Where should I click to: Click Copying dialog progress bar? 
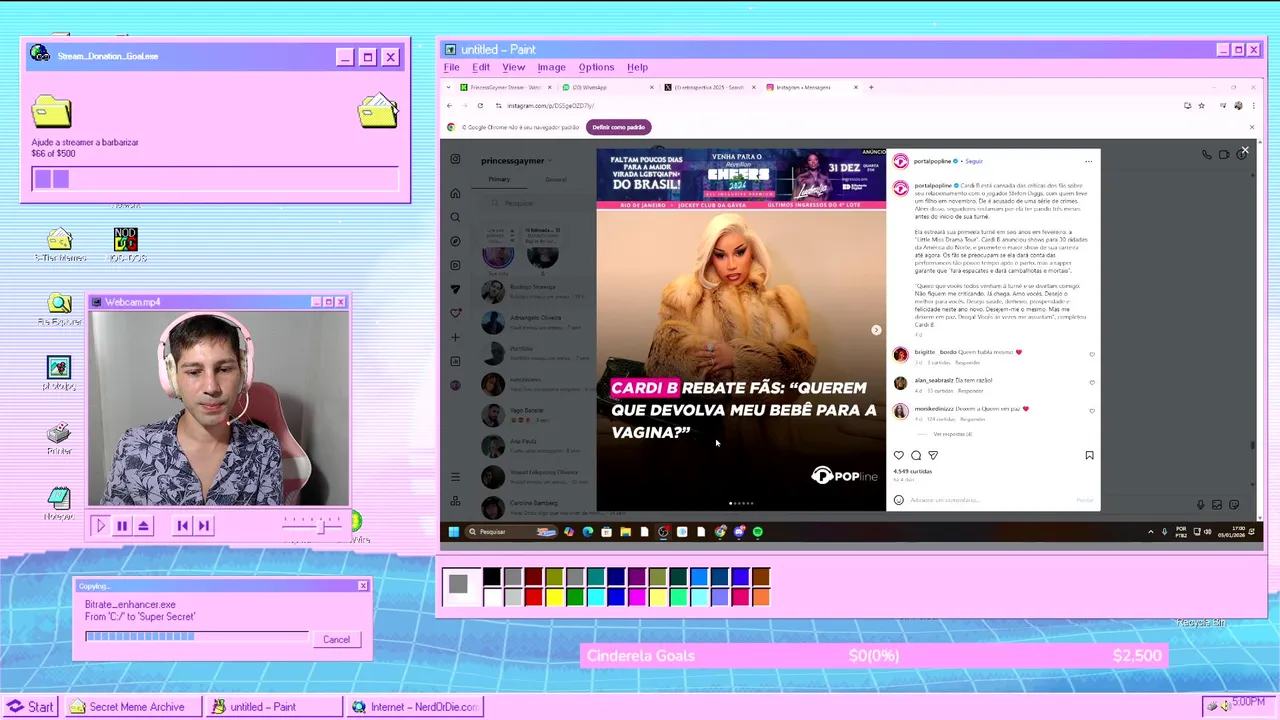click(196, 636)
